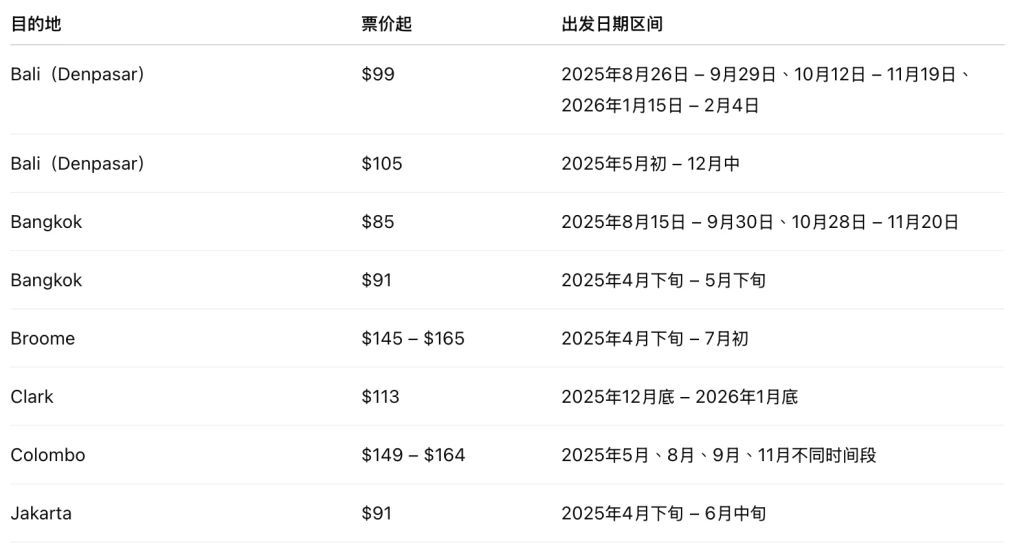Click the $99 fare price
The height and width of the screenshot is (544, 1024).
[x=378, y=74]
